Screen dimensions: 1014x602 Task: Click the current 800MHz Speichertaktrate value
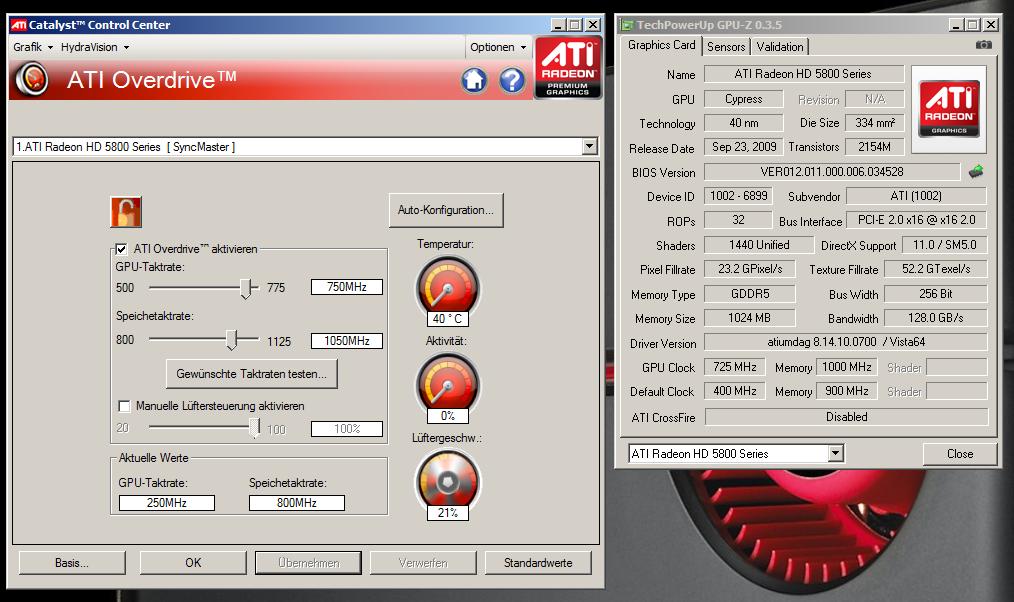coord(297,502)
